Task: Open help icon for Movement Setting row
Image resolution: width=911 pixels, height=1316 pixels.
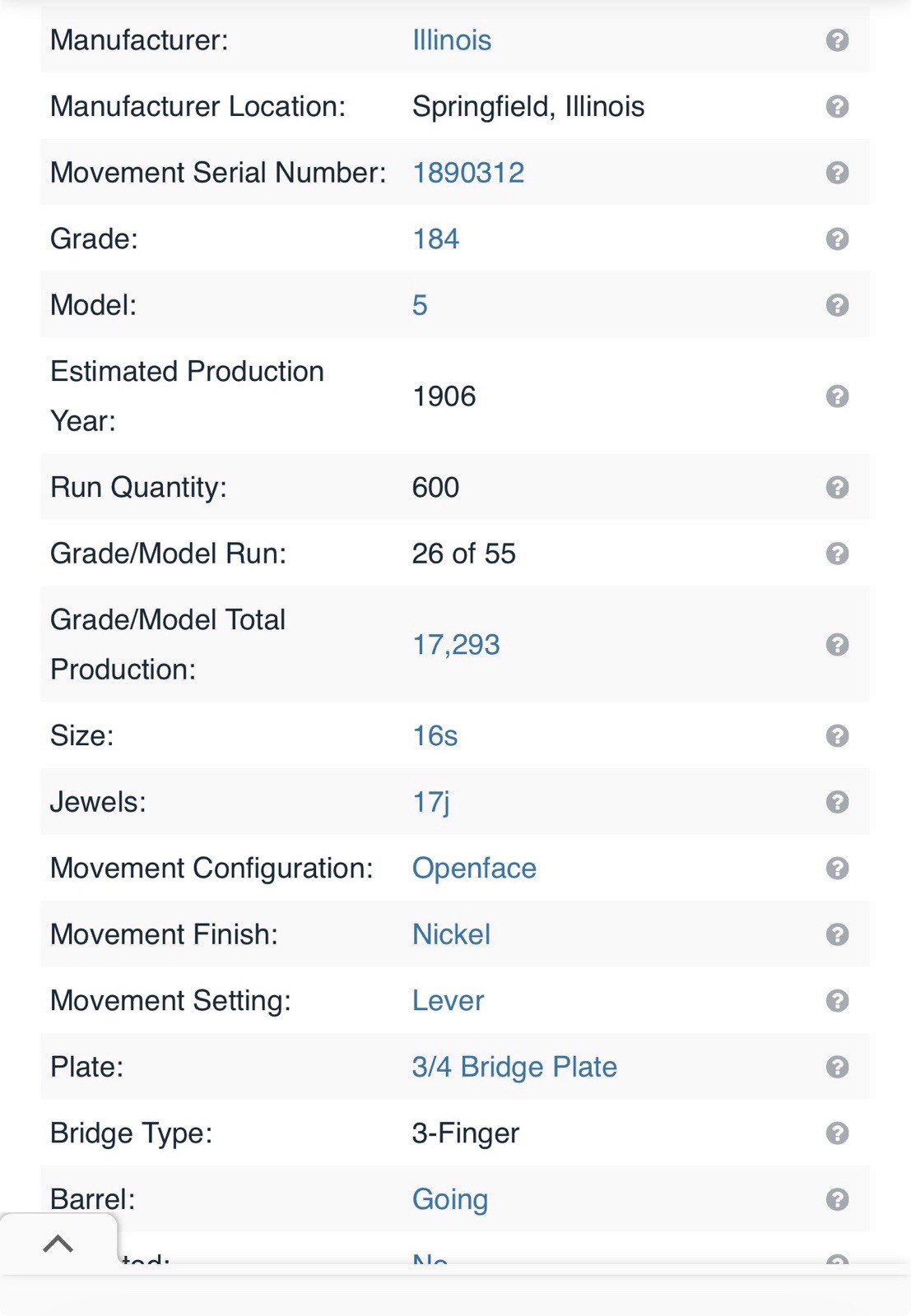Action: pyautogui.click(x=837, y=1001)
